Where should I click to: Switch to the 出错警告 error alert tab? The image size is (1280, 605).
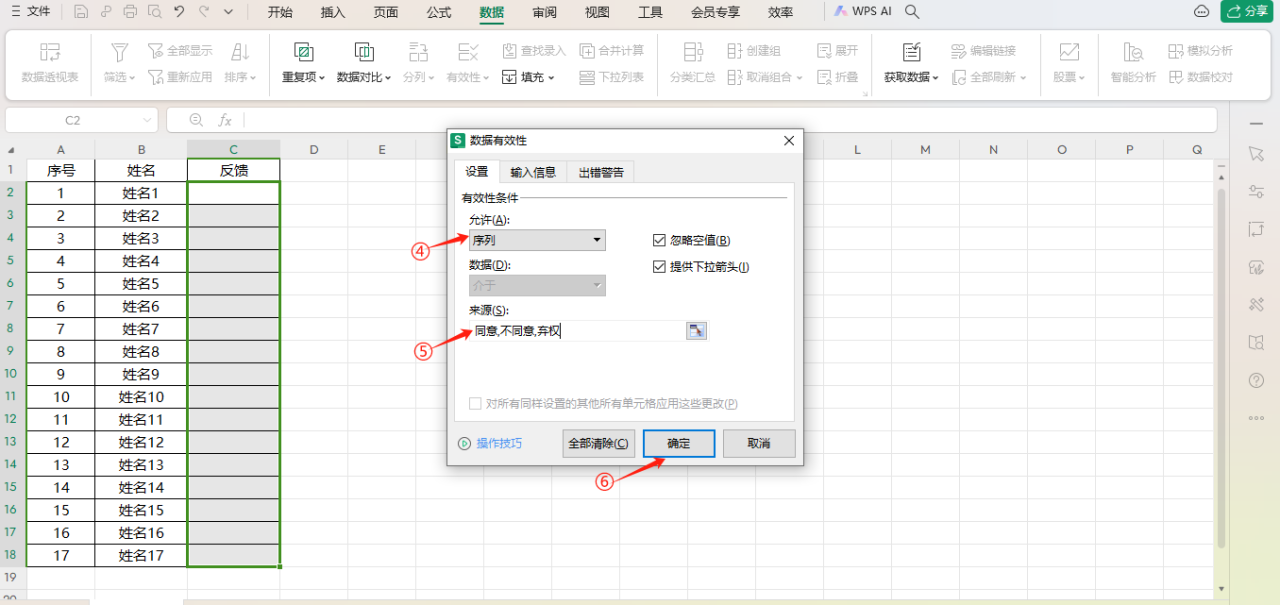click(x=601, y=172)
